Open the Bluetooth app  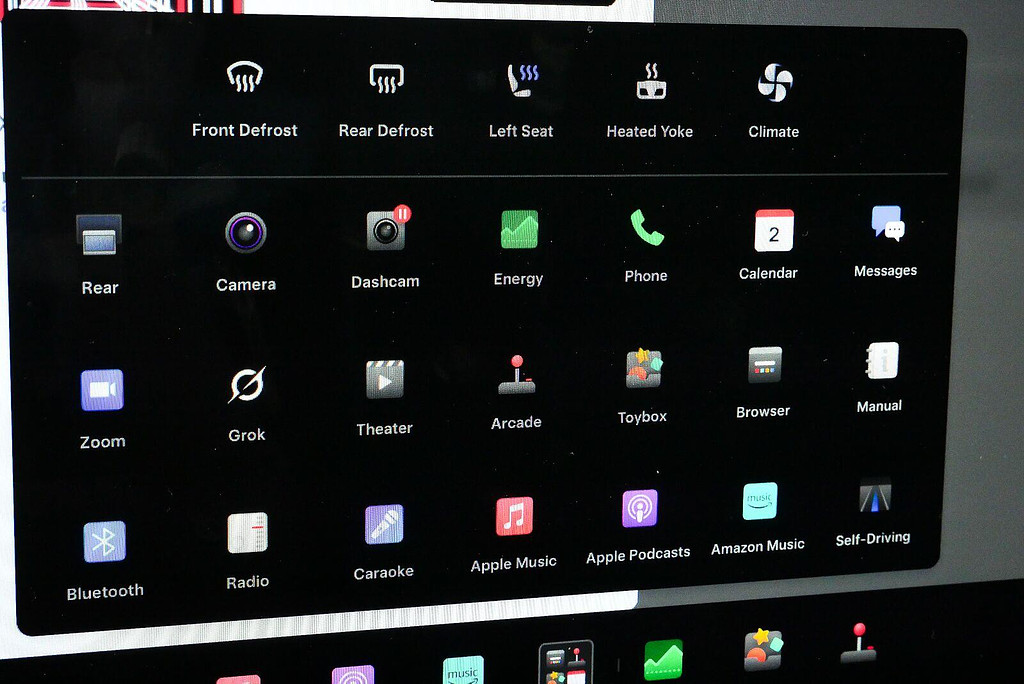click(104, 561)
